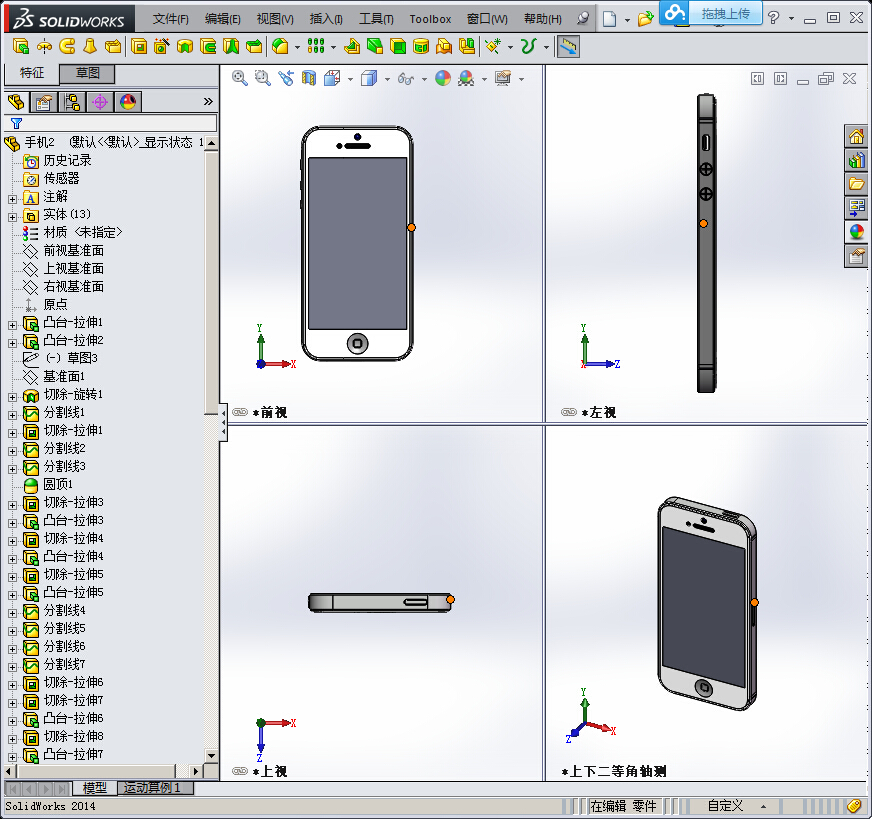The width and height of the screenshot is (872, 819).
Task: Expand the 注解 tree node
Action: [x=12, y=199]
